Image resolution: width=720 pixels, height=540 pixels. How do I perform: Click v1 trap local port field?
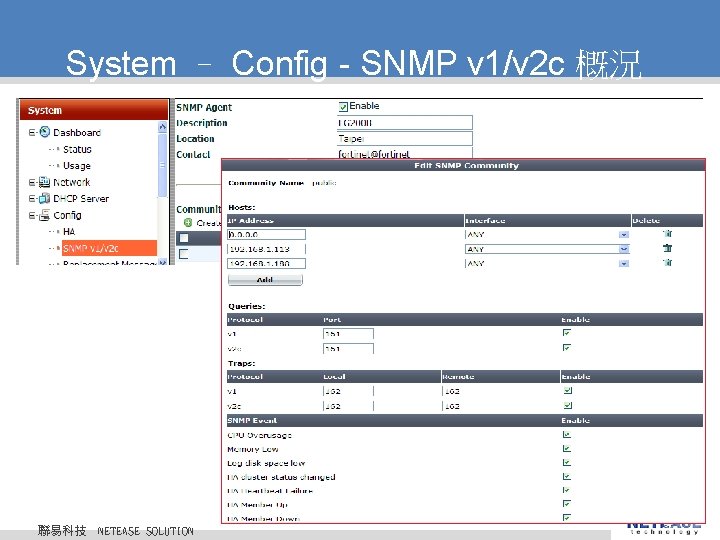click(x=348, y=391)
